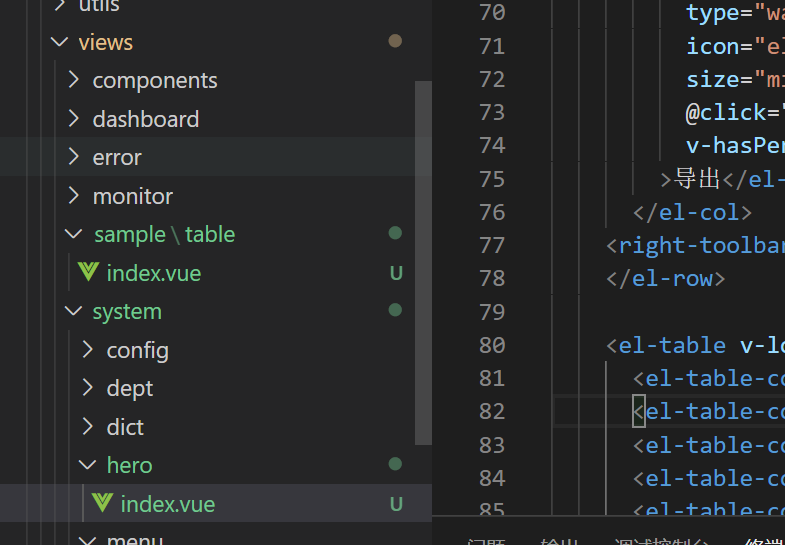Expand the config folder chevron
This screenshot has height=545, width=785.
pyautogui.click(x=87, y=350)
